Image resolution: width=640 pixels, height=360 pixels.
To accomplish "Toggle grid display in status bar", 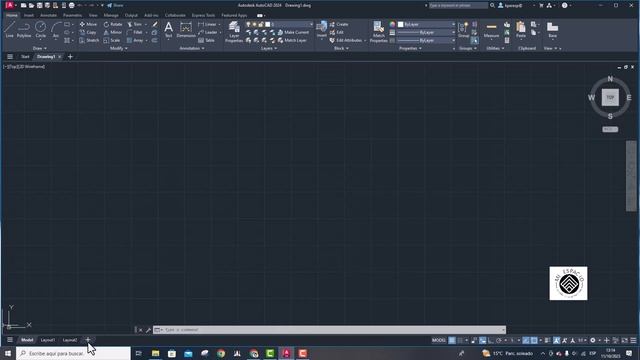I will coord(452,340).
